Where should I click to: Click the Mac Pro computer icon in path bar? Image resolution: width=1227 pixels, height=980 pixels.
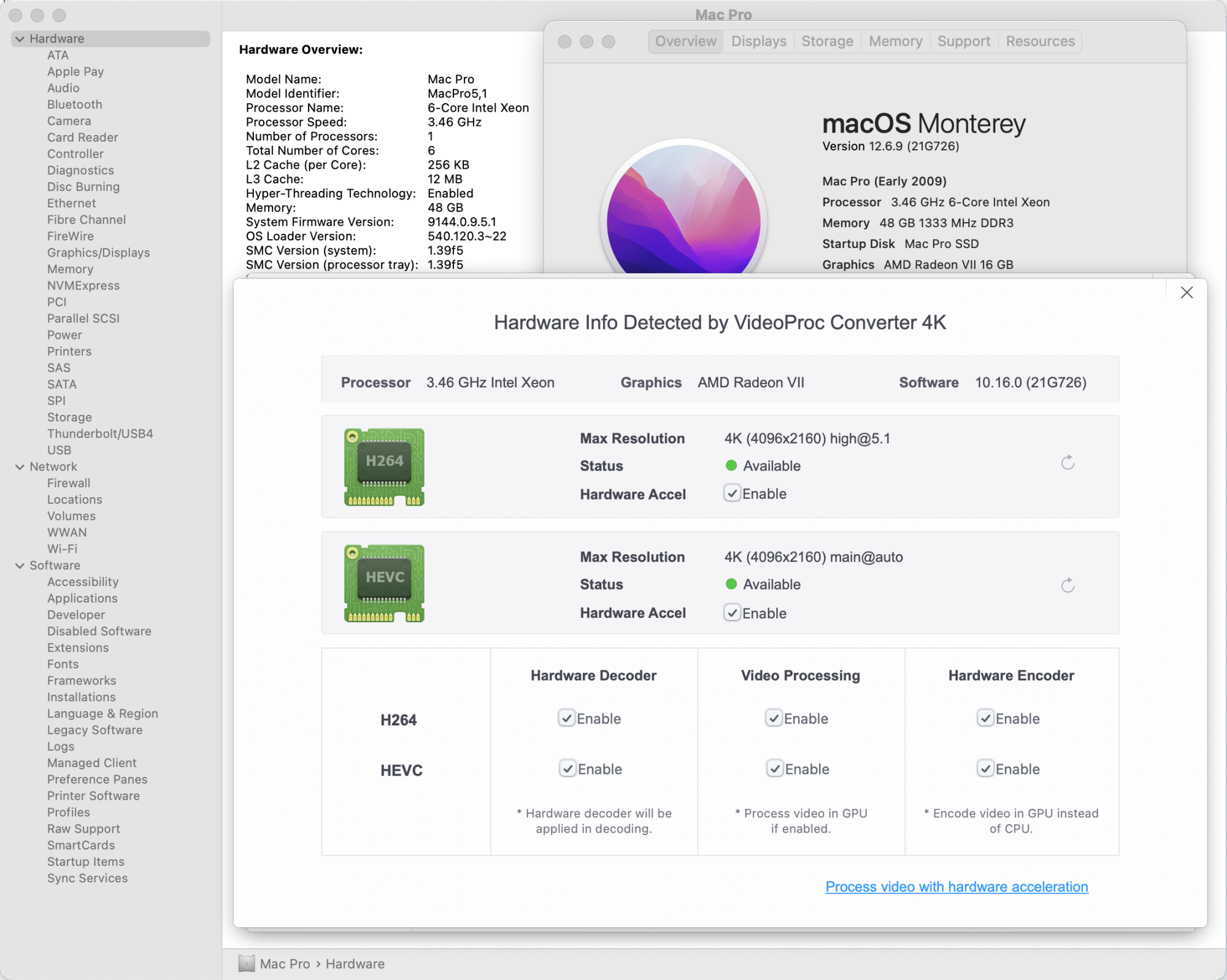pos(247,963)
